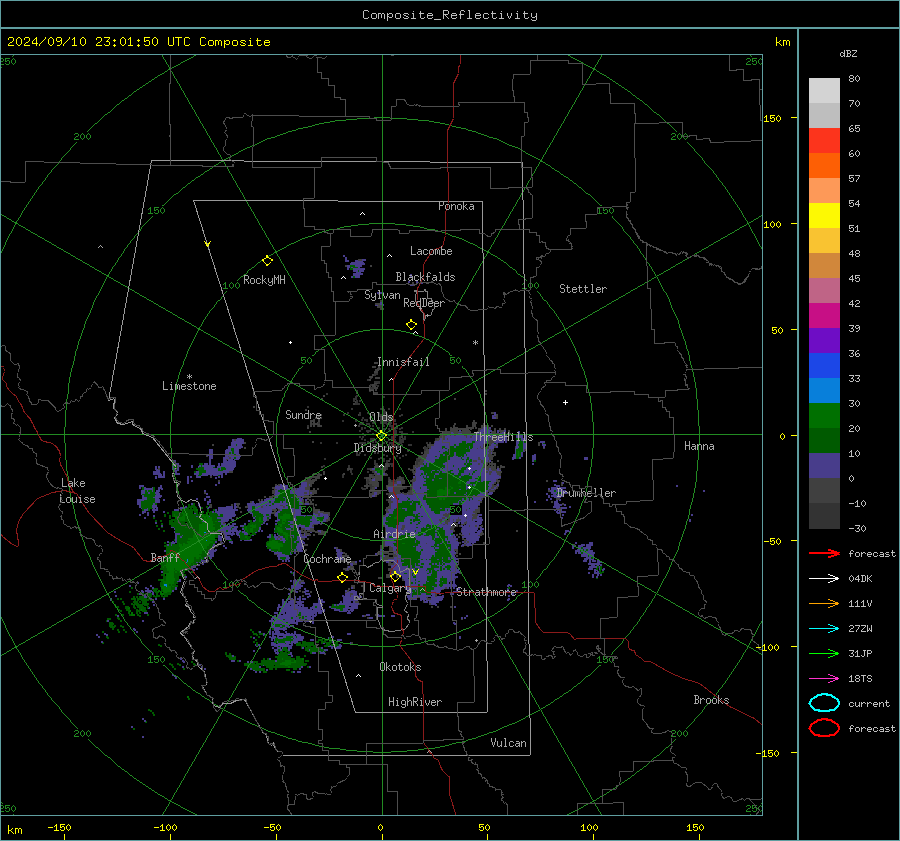Viewport: 900px width, 841px height.
Task: Select the Strathmore label
Action: [487, 592]
